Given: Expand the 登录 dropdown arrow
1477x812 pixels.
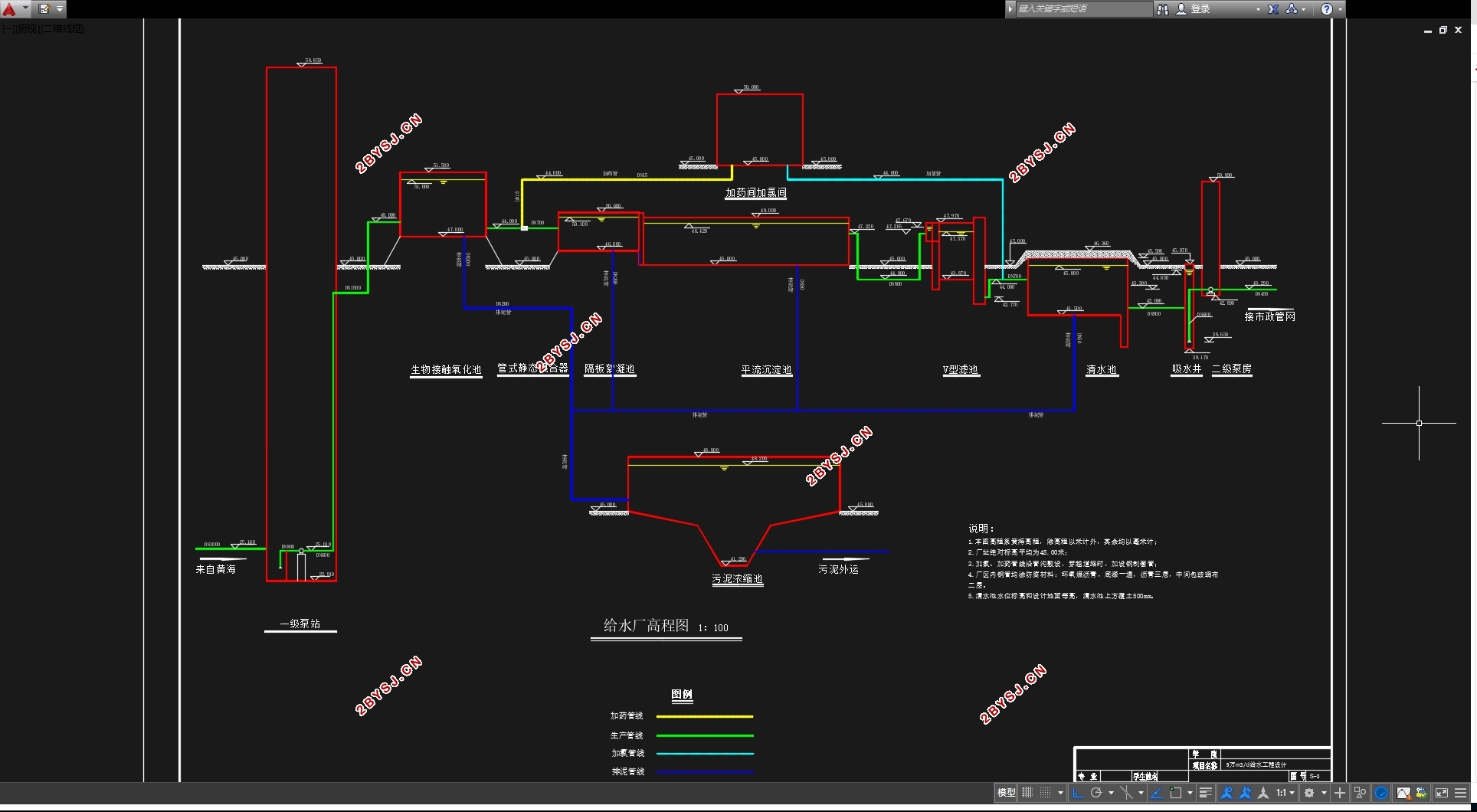Looking at the screenshot, I should pyautogui.click(x=1258, y=9).
